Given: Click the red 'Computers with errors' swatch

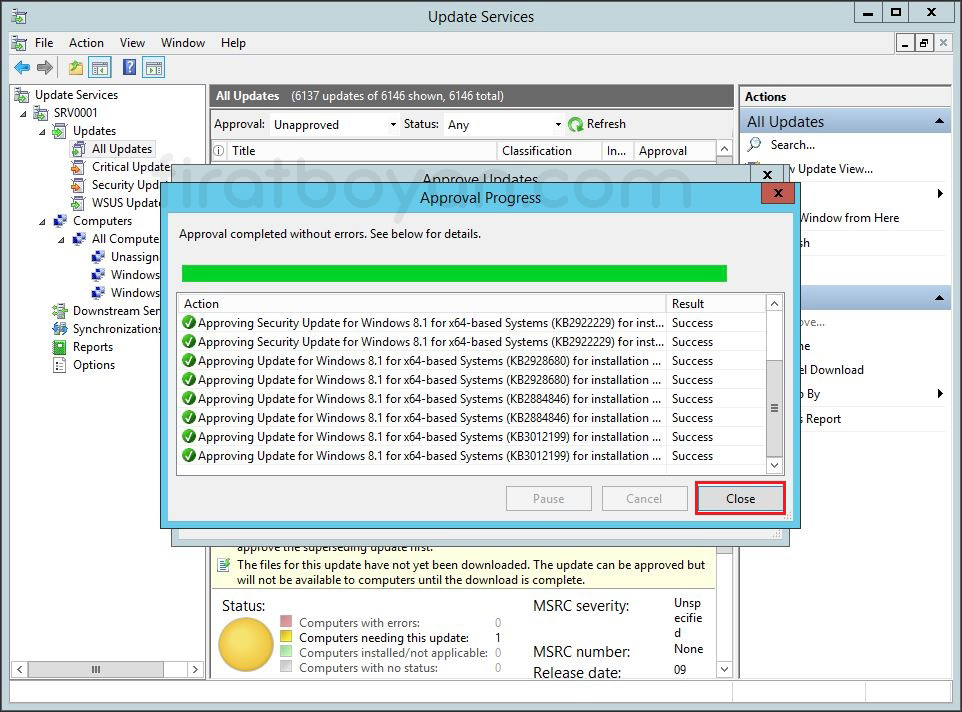Looking at the screenshot, I should point(286,621).
